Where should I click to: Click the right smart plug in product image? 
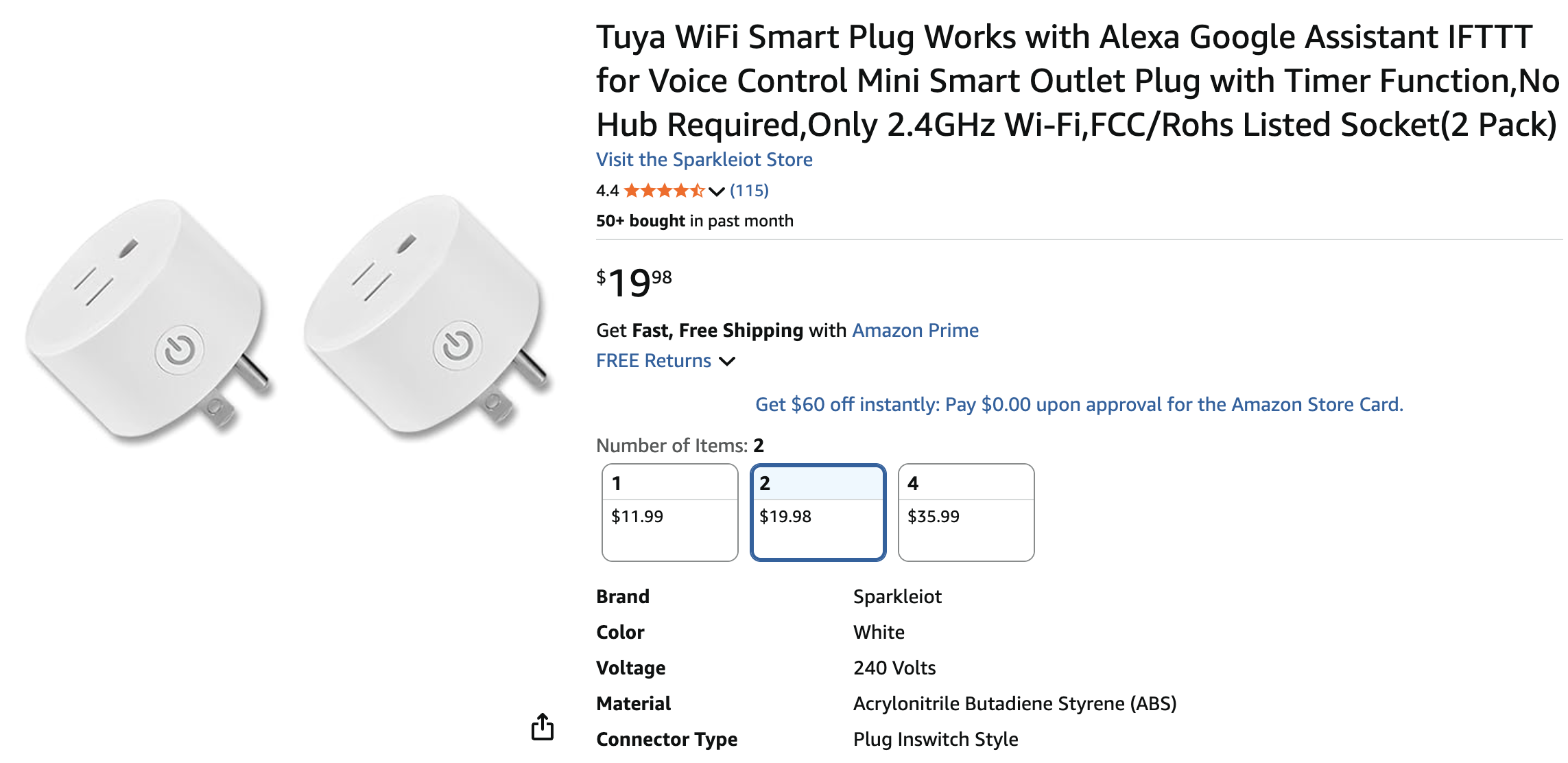click(427, 316)
